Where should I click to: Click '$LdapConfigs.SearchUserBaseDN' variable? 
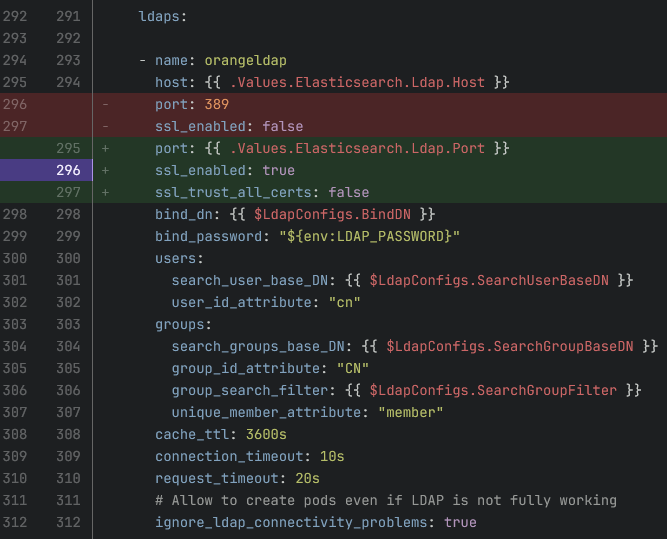pyautogui.click(x=489, y=280)
